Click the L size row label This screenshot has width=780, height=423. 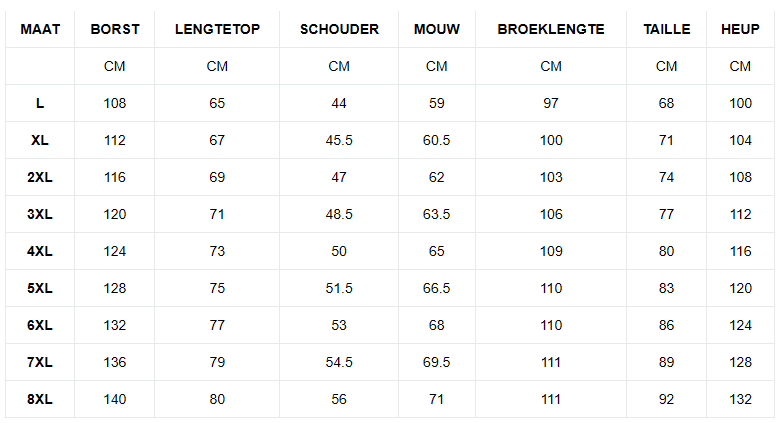40,103
